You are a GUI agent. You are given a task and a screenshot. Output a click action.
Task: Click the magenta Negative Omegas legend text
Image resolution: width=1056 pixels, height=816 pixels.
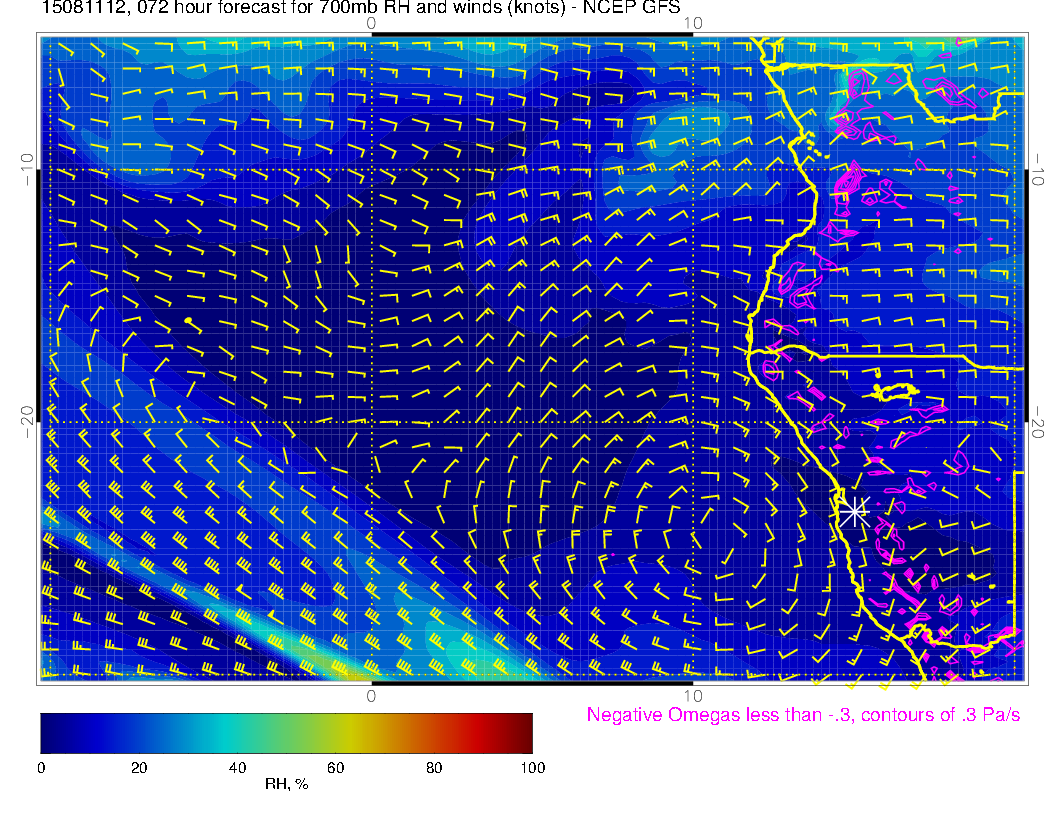(x=803, y=715)
